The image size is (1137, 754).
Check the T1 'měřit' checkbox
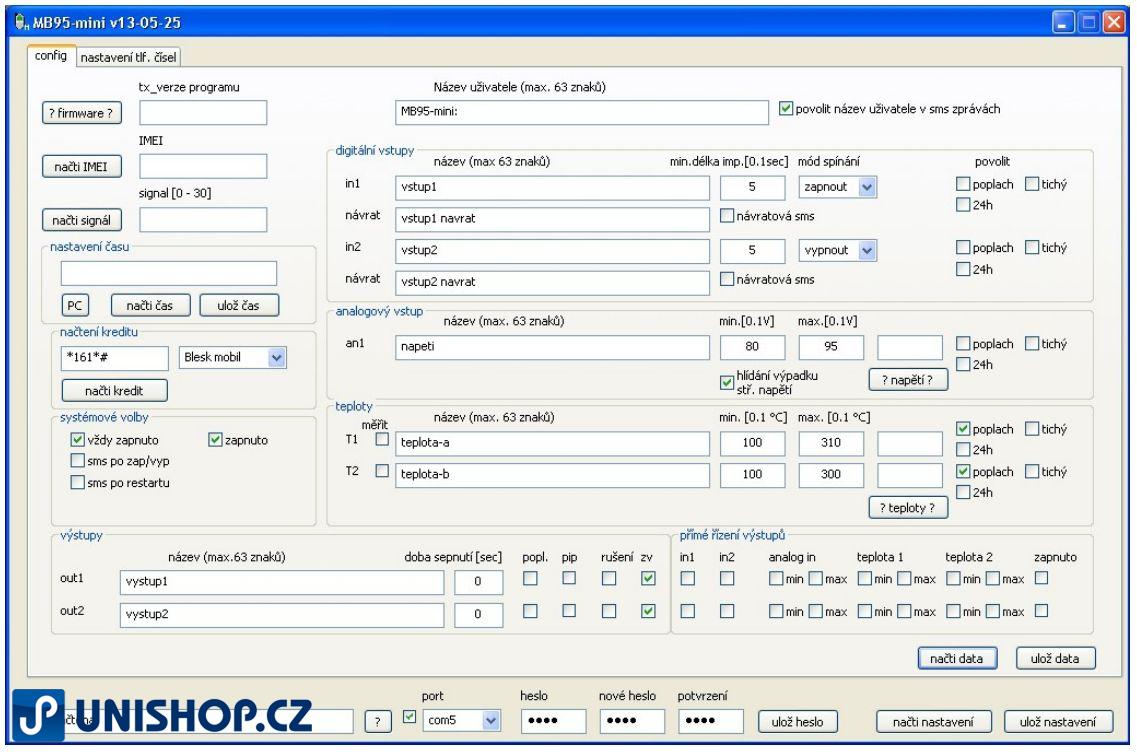(381, 439)
